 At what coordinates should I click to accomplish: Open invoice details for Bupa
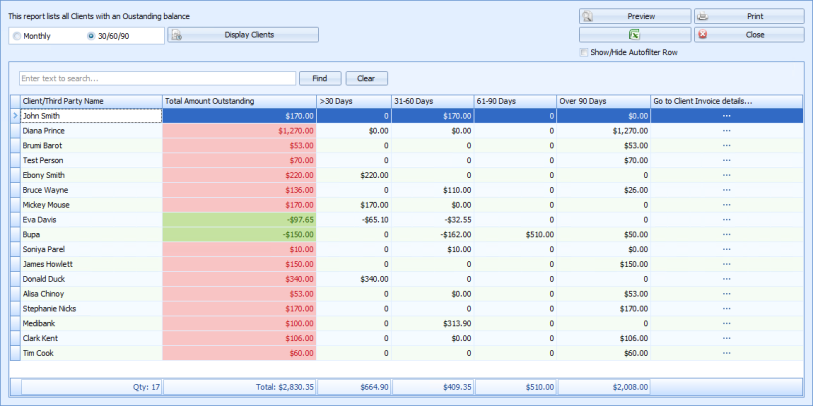(x=726, y=234)
